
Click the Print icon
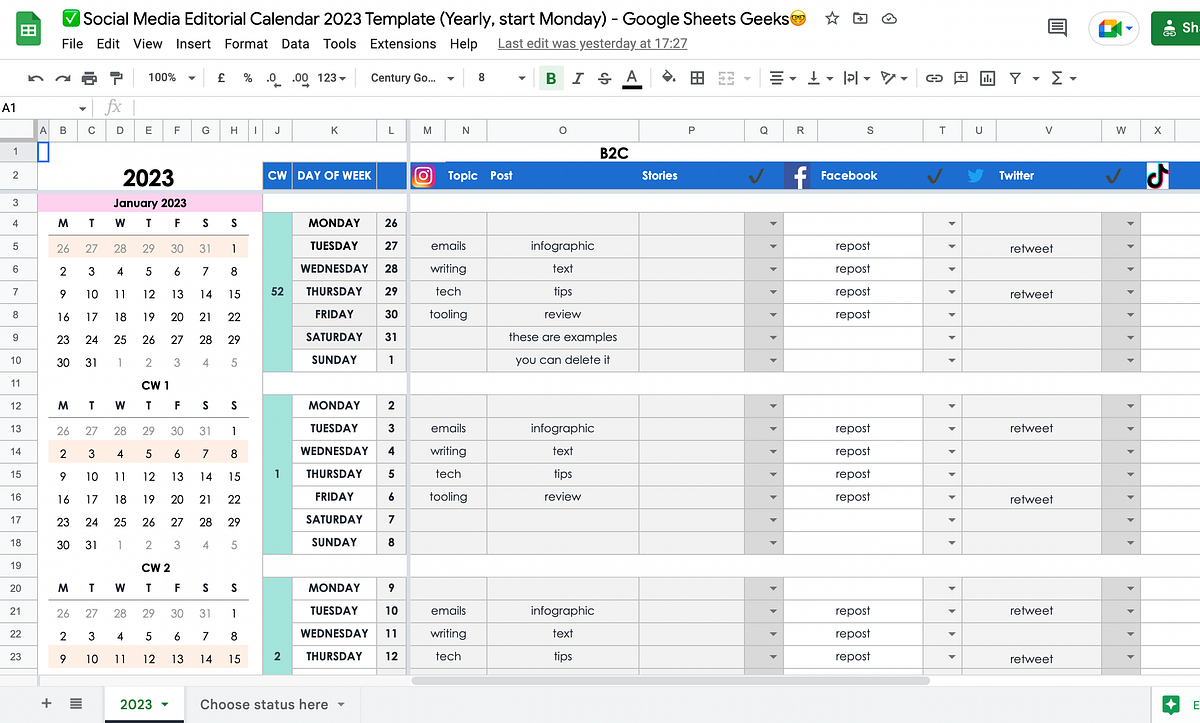pos(88,77)
